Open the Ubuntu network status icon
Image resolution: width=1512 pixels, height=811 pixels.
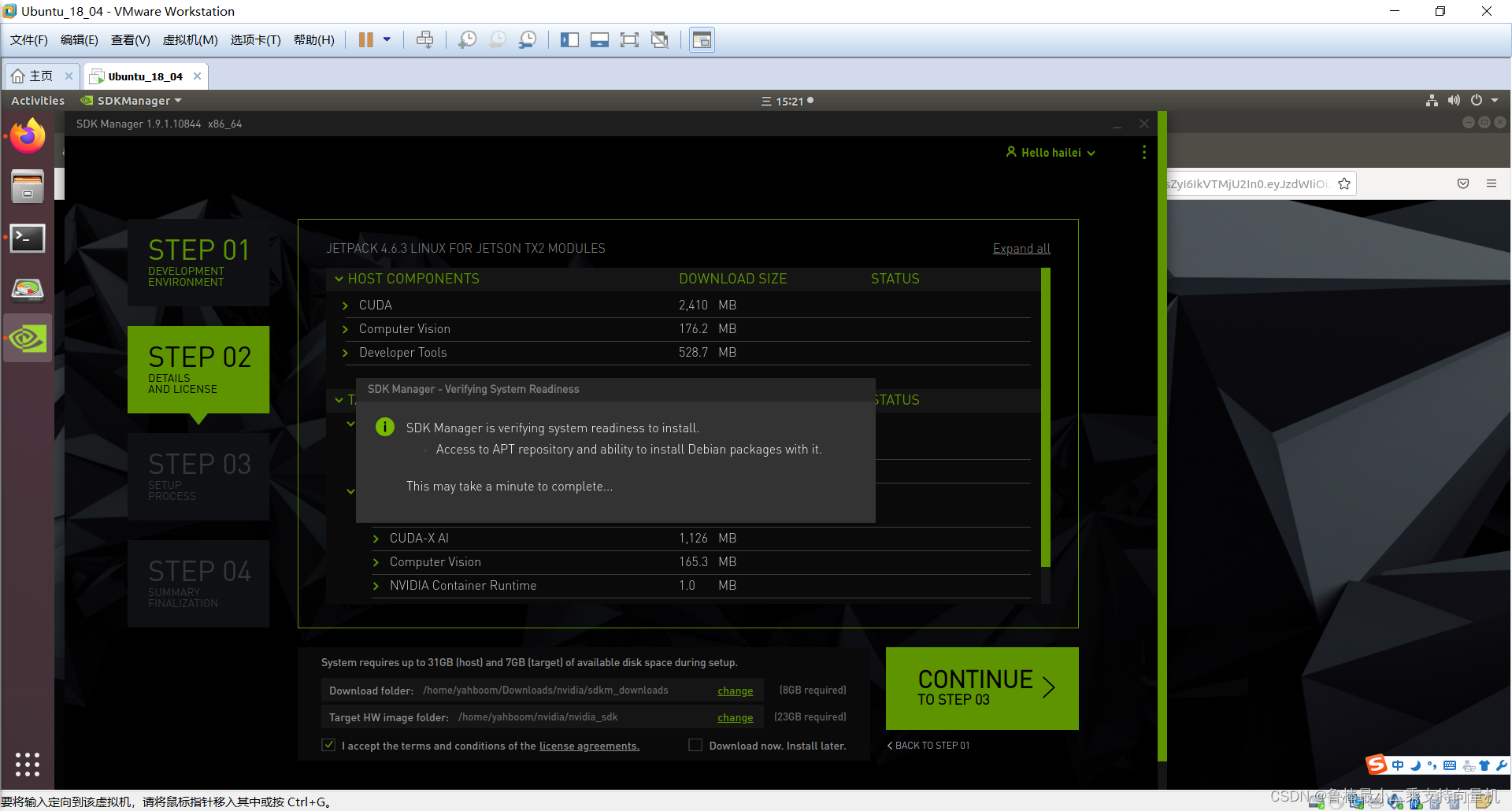tap(1432, 101)
